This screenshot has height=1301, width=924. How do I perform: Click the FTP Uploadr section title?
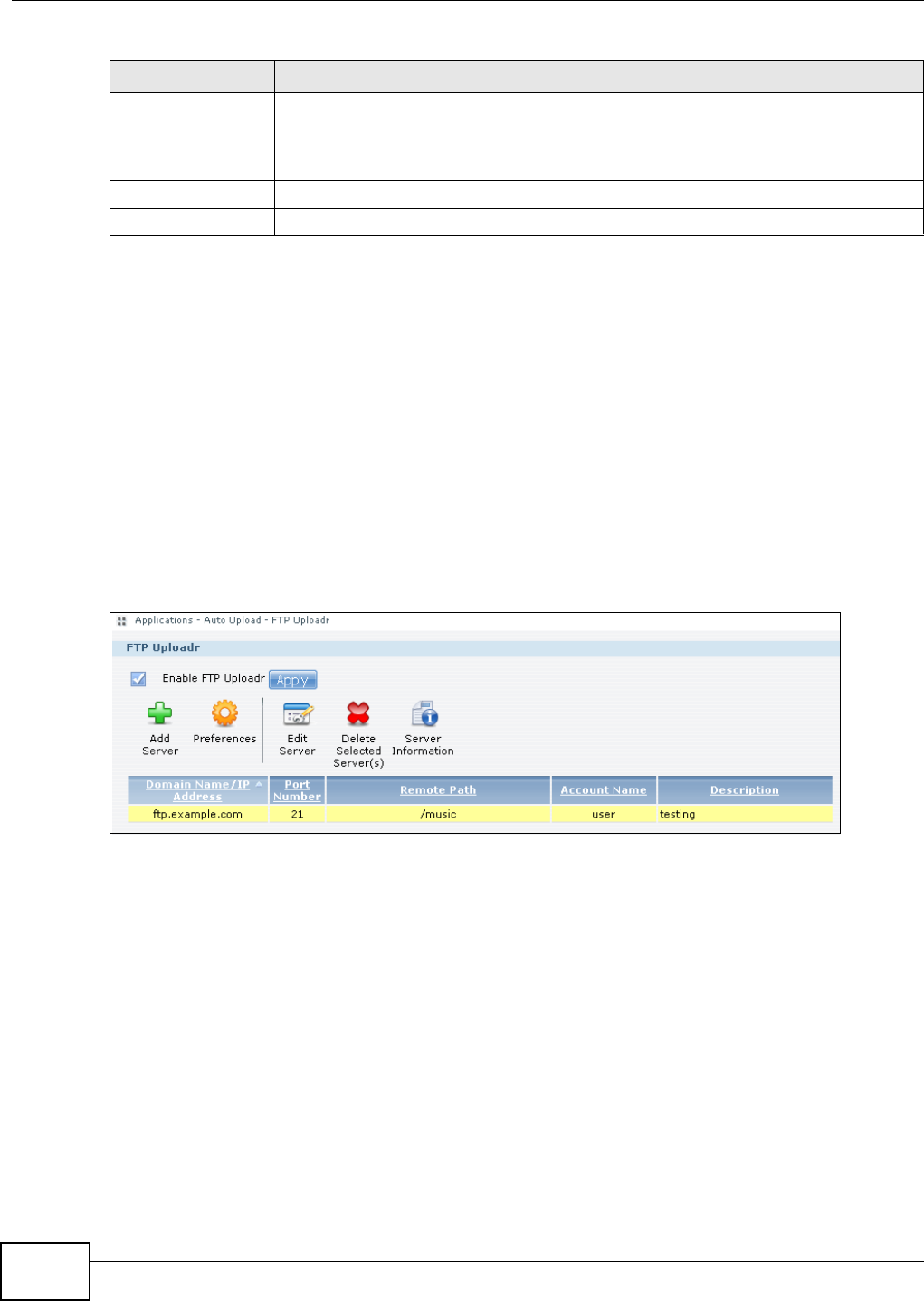point(163,648)
